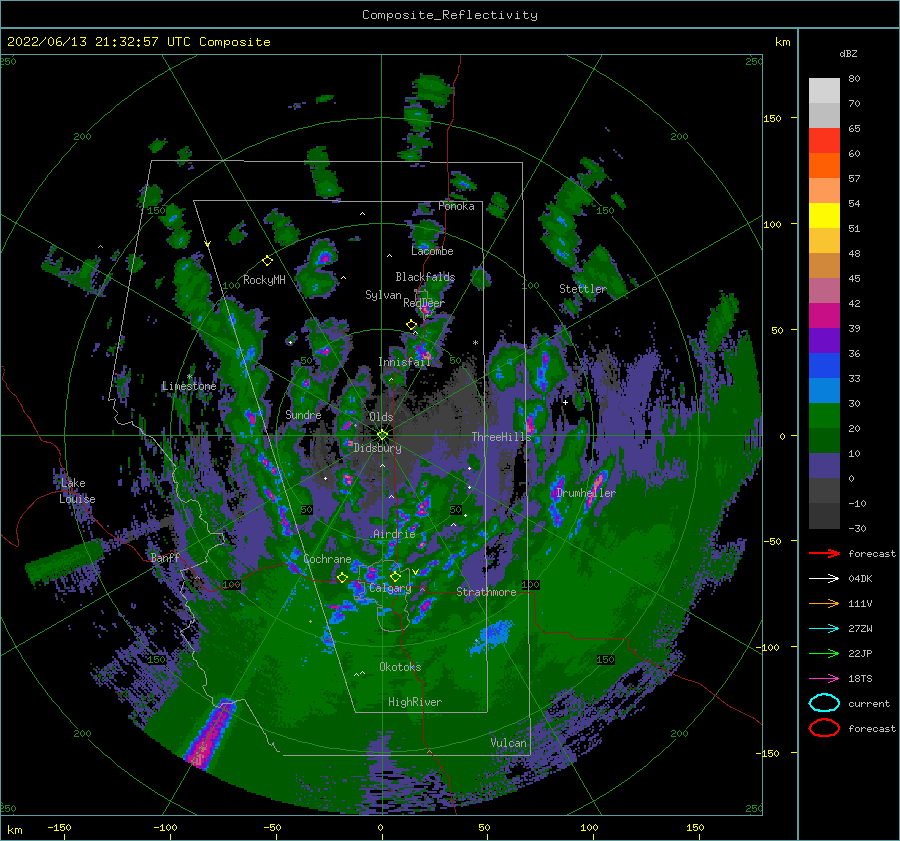
Task: Click the orange 111V arrow icon
Action: coord(824,603)
